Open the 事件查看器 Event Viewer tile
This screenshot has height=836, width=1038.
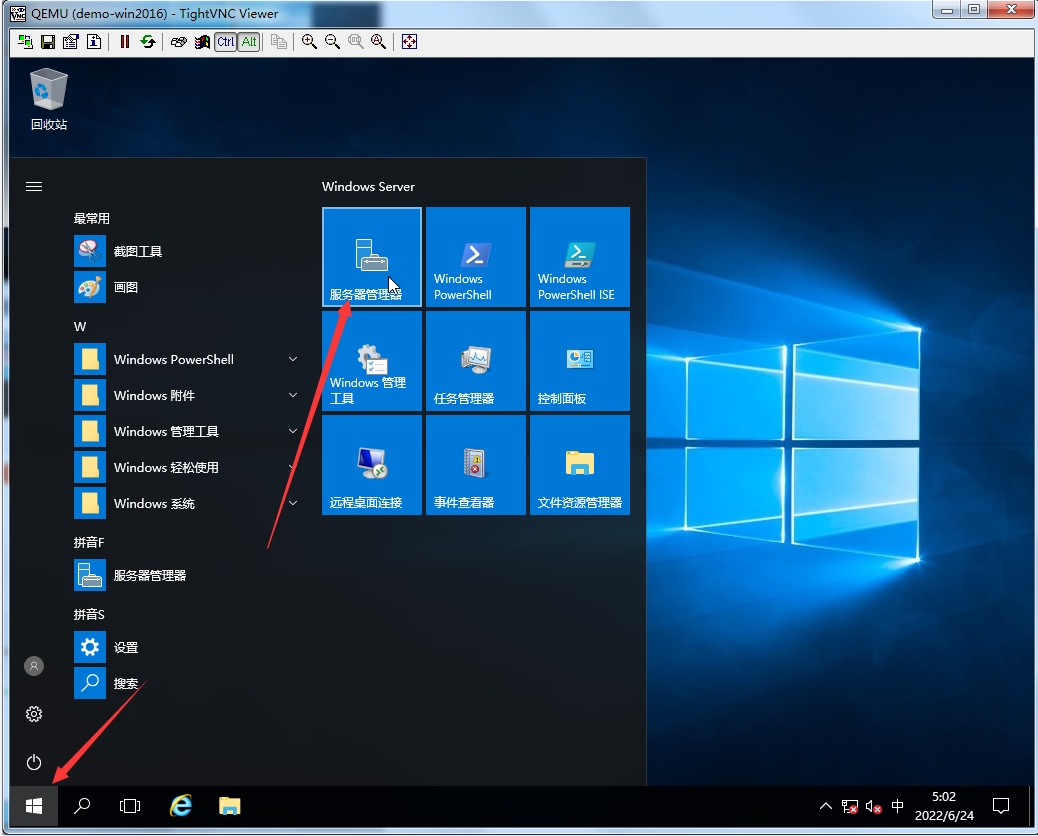point(475,465)
